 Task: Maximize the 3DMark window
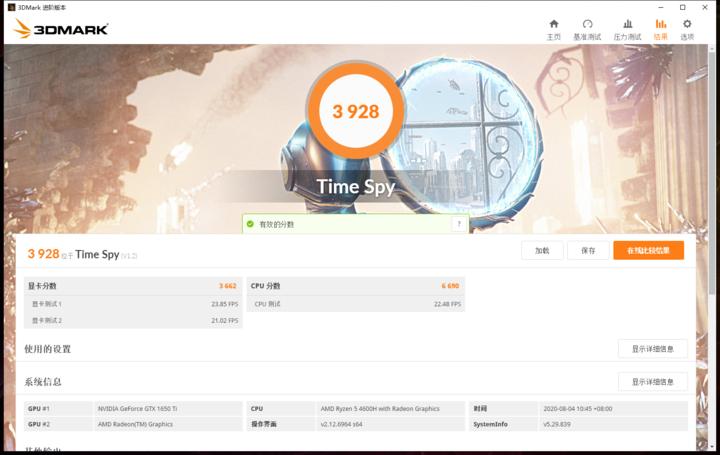[x=683, y=7]
